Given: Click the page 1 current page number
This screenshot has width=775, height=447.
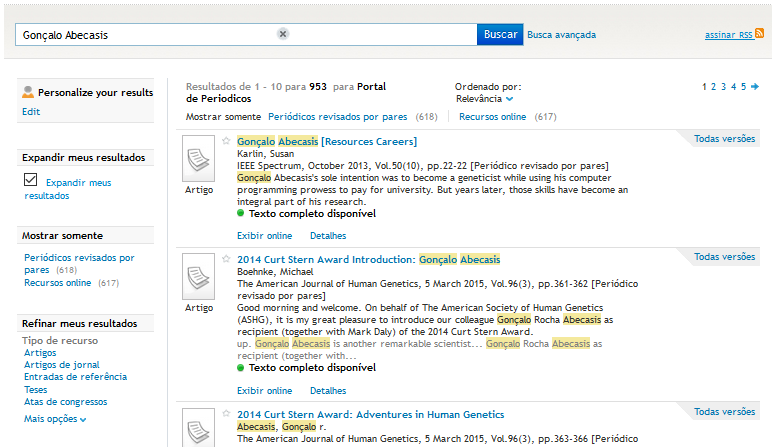Looking at the screenshot, I should coord(704,87).
